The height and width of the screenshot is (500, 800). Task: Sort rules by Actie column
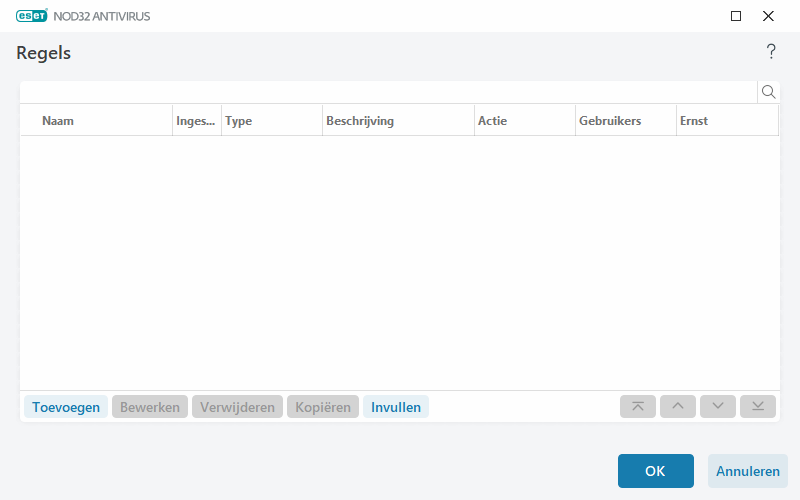[493, 121]
